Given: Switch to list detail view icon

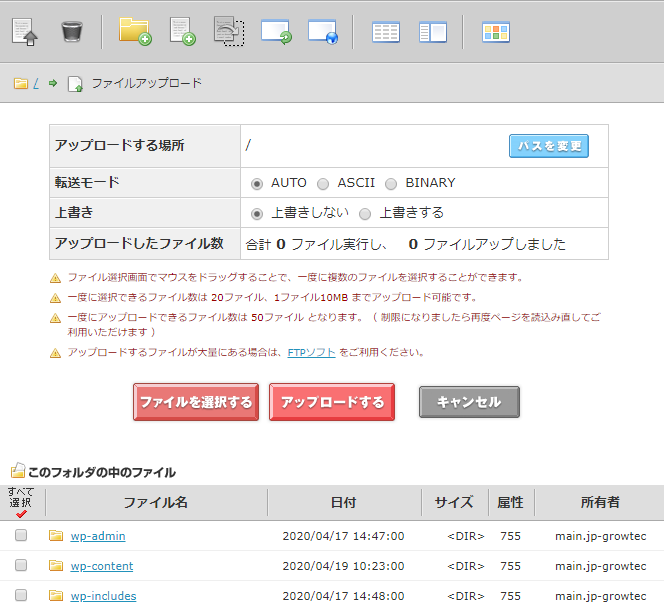Looking at the screenshot, I should [x=386, y=32].
